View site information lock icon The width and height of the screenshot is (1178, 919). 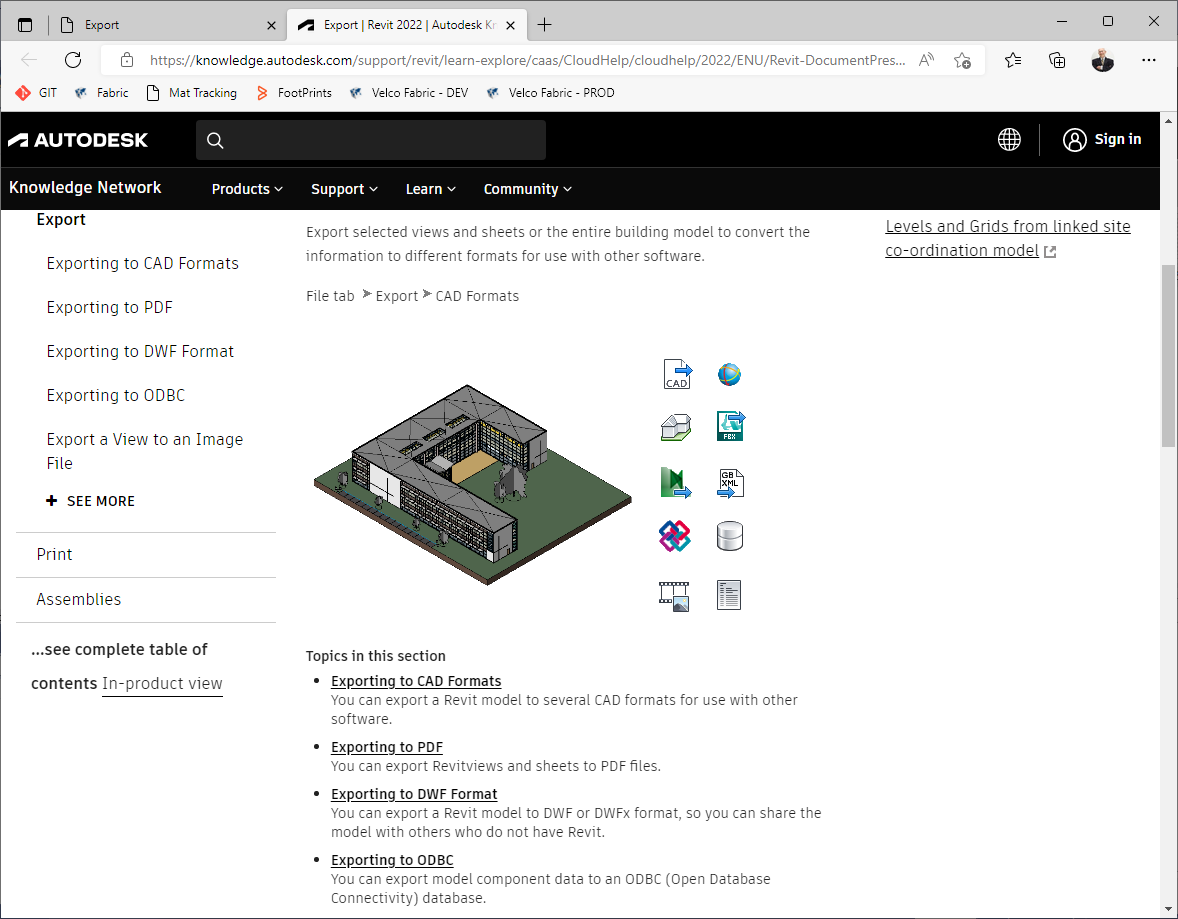(x=127, y=60)
